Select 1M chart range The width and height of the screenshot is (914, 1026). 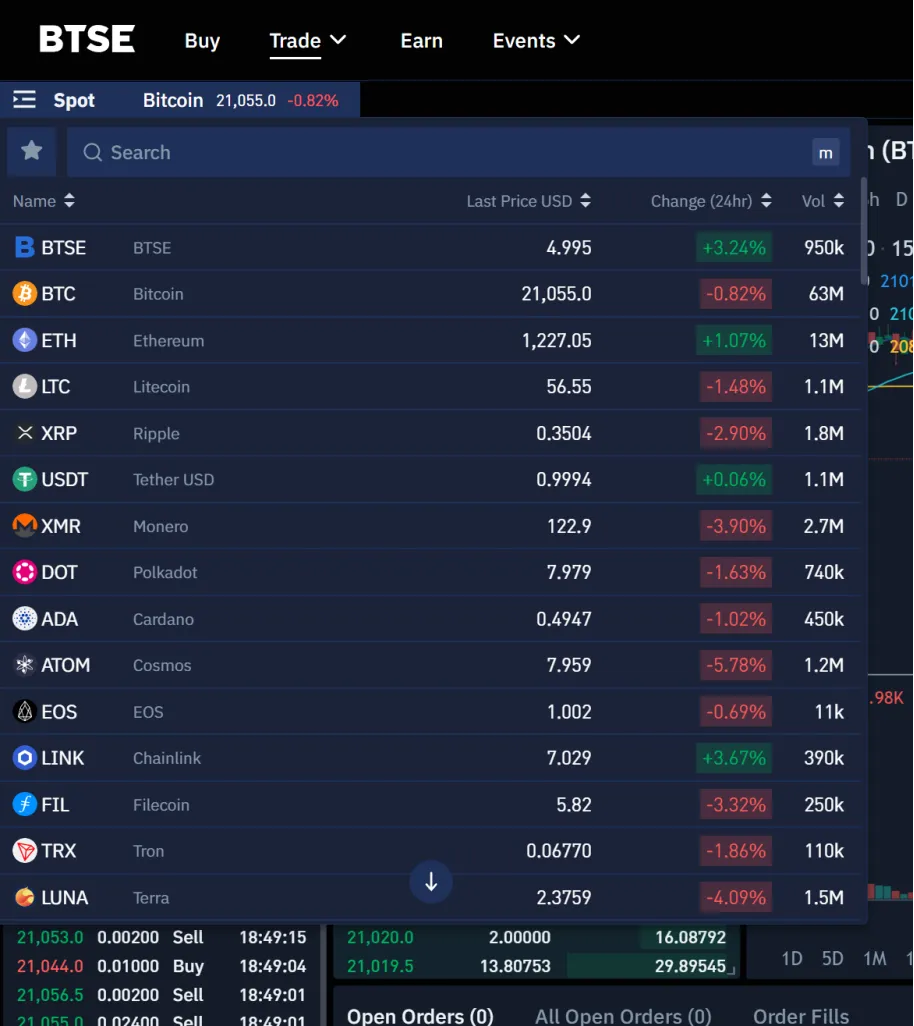coord(875,959)
